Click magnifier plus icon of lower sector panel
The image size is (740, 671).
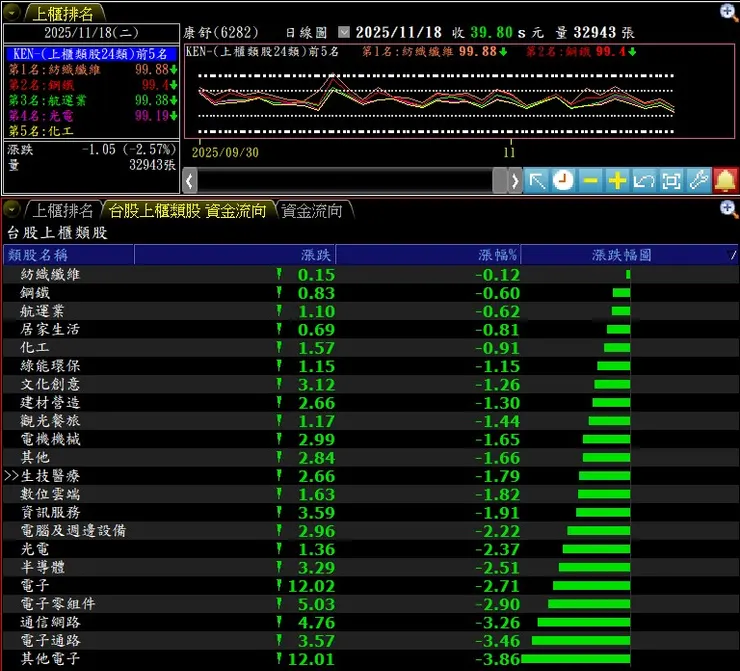(x=729, y=209)
